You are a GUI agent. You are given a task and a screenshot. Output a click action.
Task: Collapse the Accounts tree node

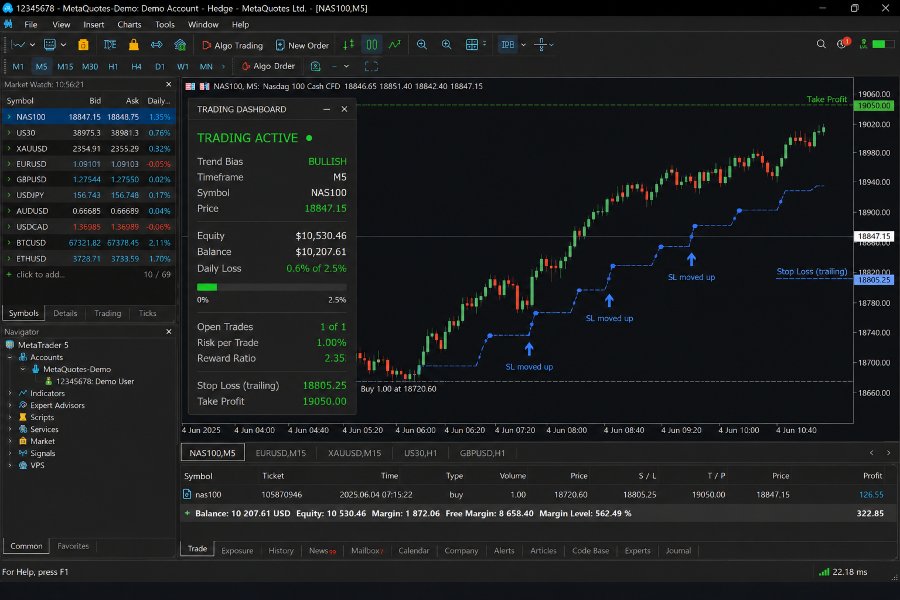pos(10,357)
